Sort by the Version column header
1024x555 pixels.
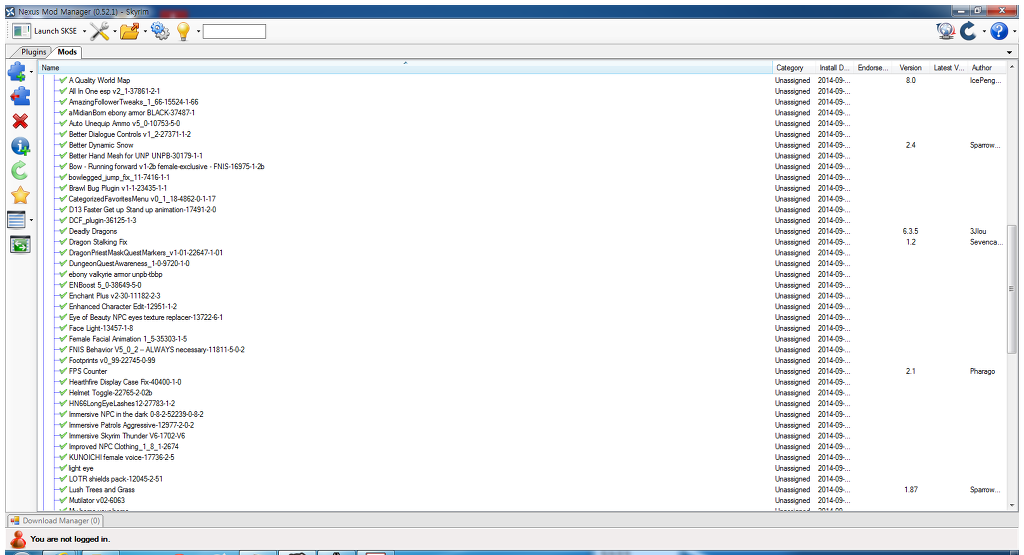click(910, 67)
